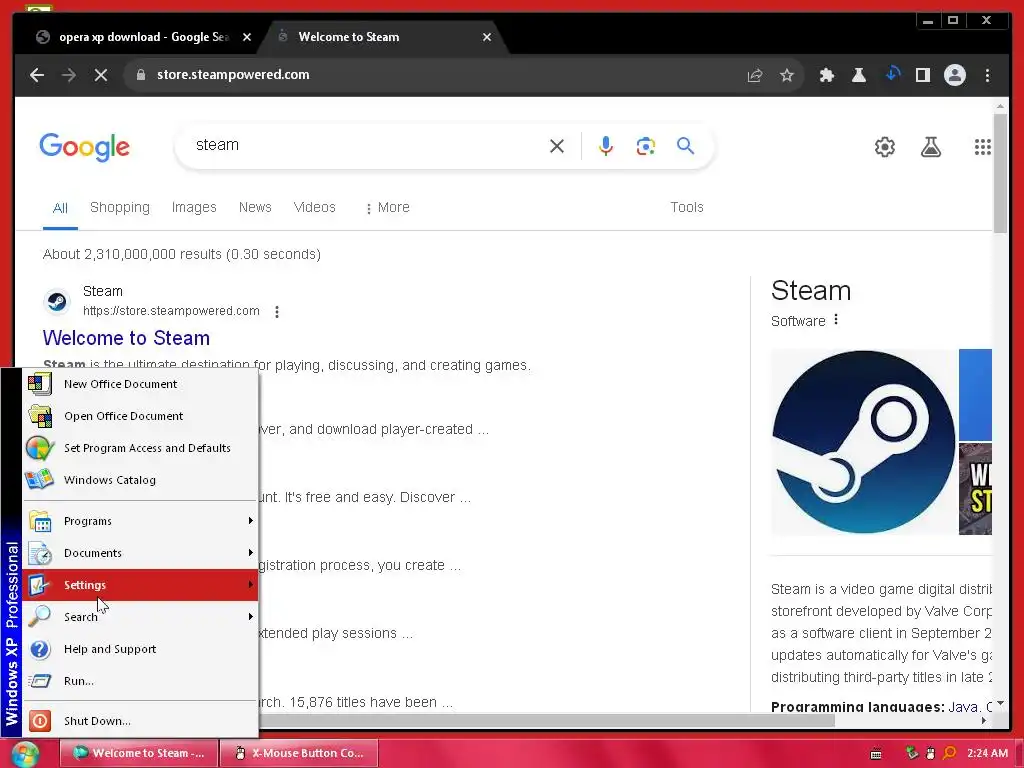This screenshot has height=768, width=1024.
Task: Open the Welcome to Steam result link
Action: click(x=126, y=338)
